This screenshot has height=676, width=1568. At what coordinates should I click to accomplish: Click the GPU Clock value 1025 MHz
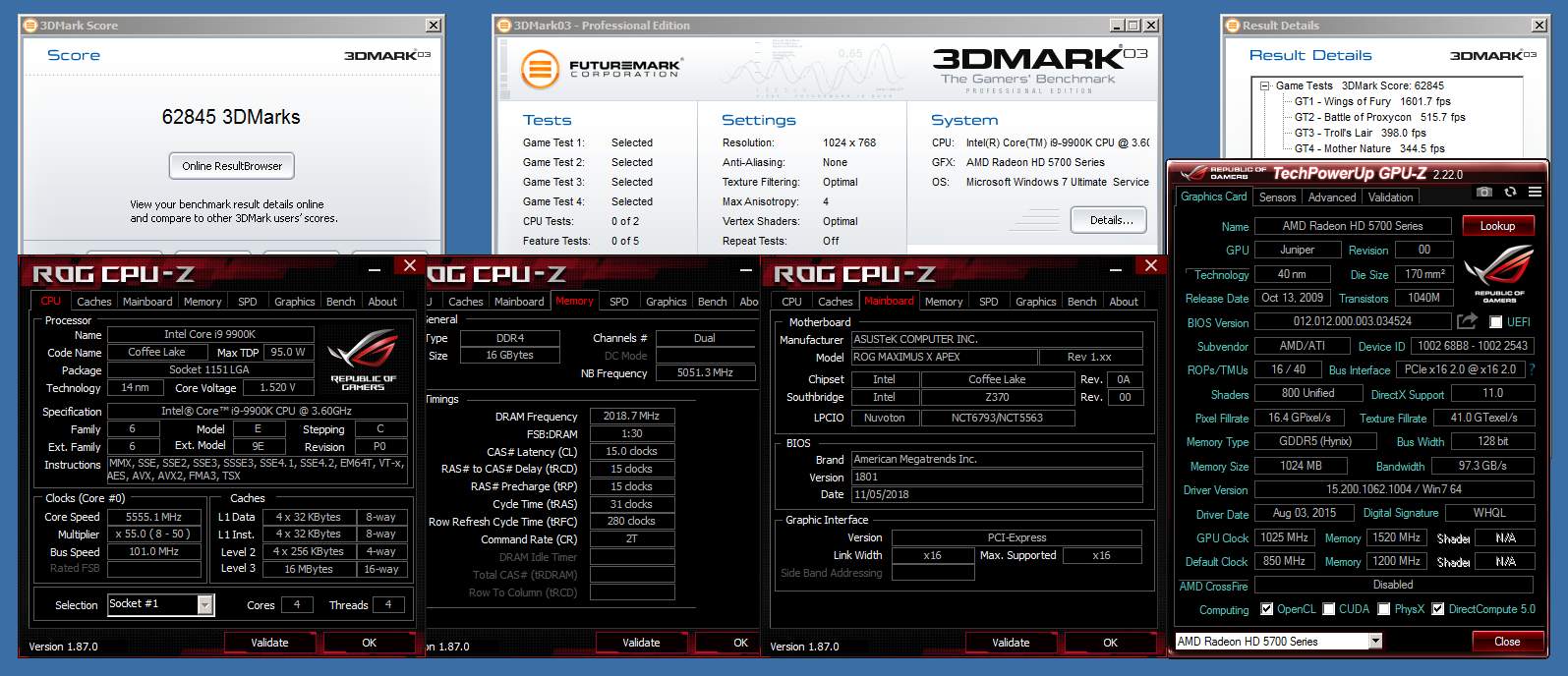(1284, 537)
